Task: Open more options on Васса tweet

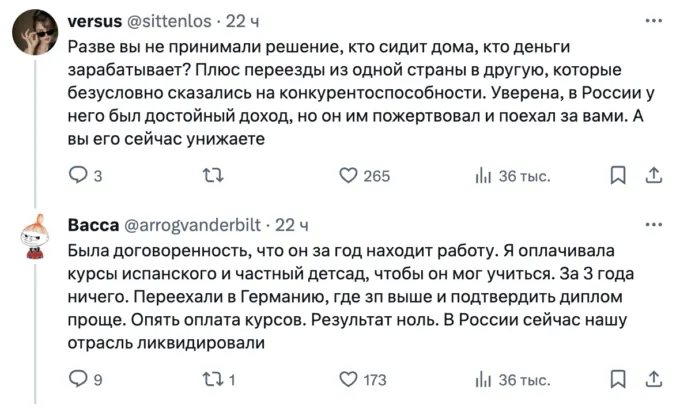Action: [x=653, y=224]
